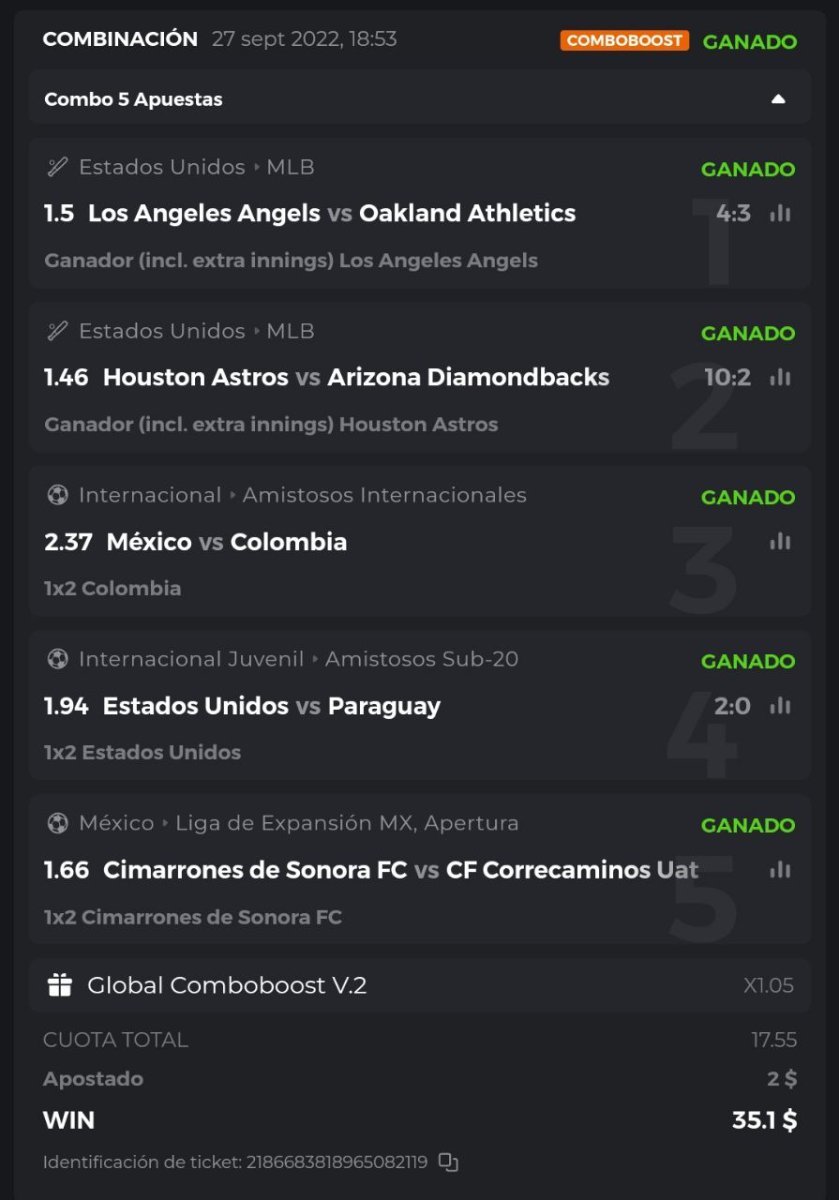Open Los Angeles Angels vs Oakland Athletics match

pos(331,213)
